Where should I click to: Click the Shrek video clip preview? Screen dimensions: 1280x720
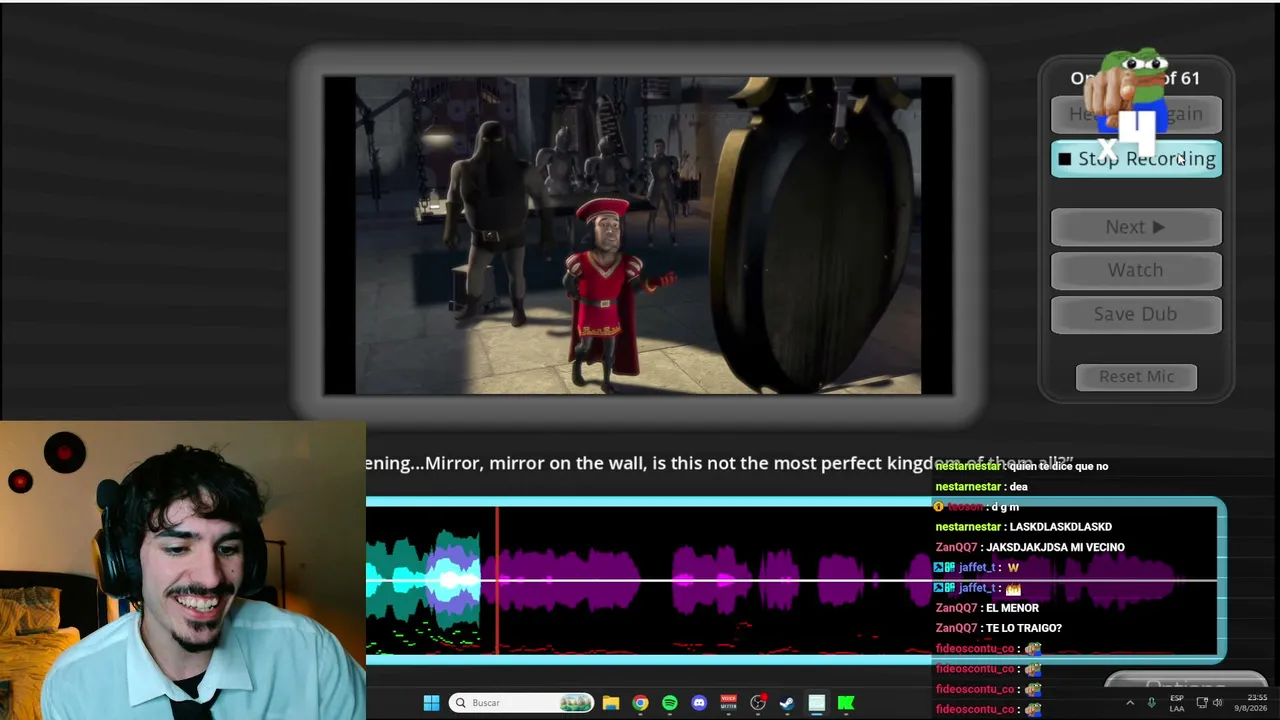[638, 235]
